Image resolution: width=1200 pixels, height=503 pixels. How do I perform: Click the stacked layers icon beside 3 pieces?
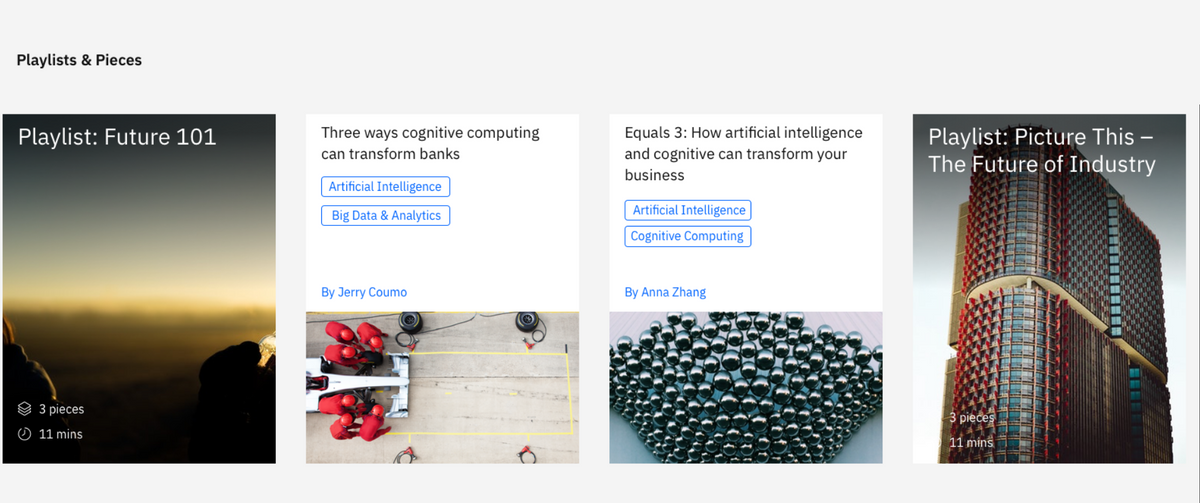click(x=25, y=409)
